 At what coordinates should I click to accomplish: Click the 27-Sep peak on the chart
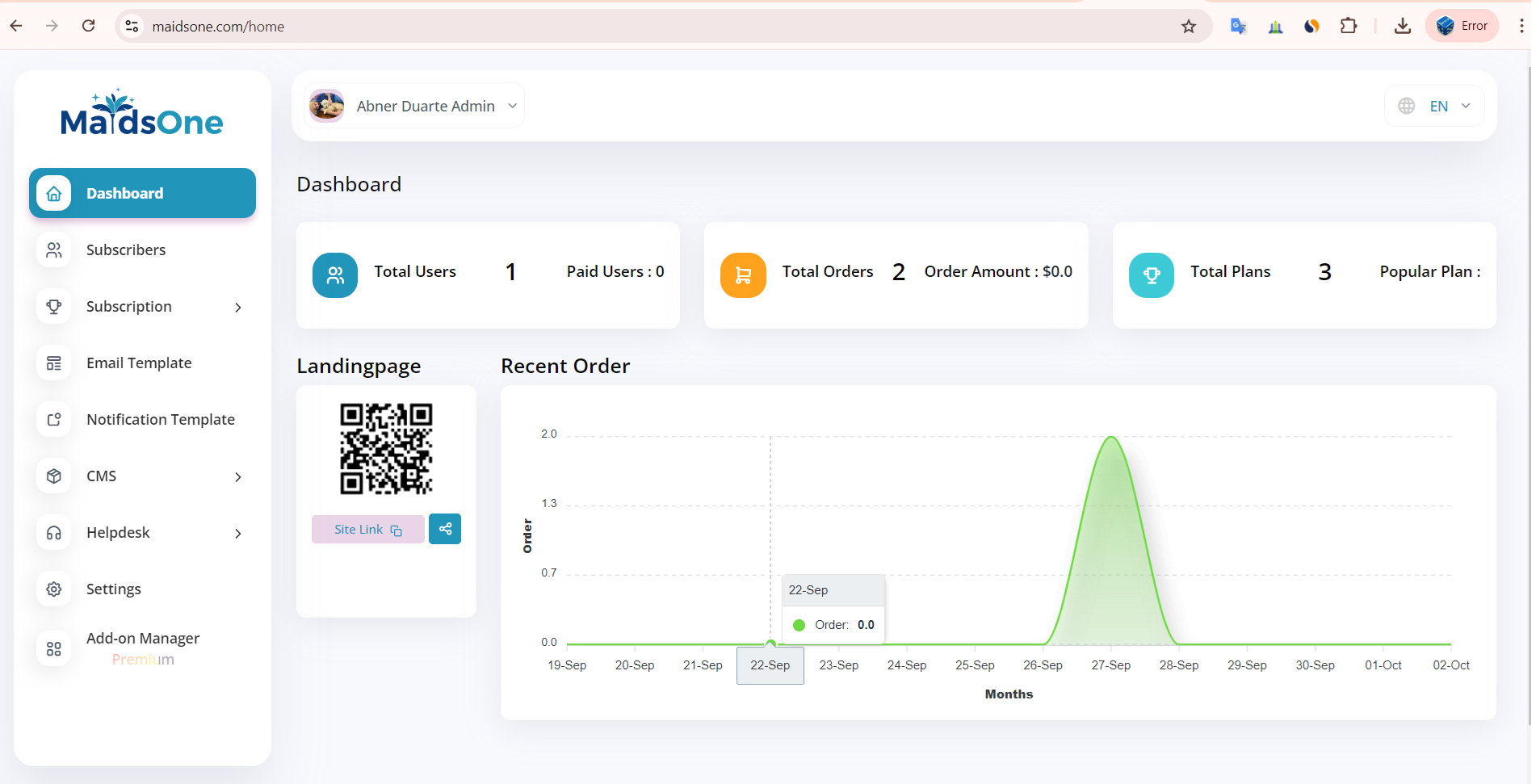pyautogui.click(x=1111, y=438)
